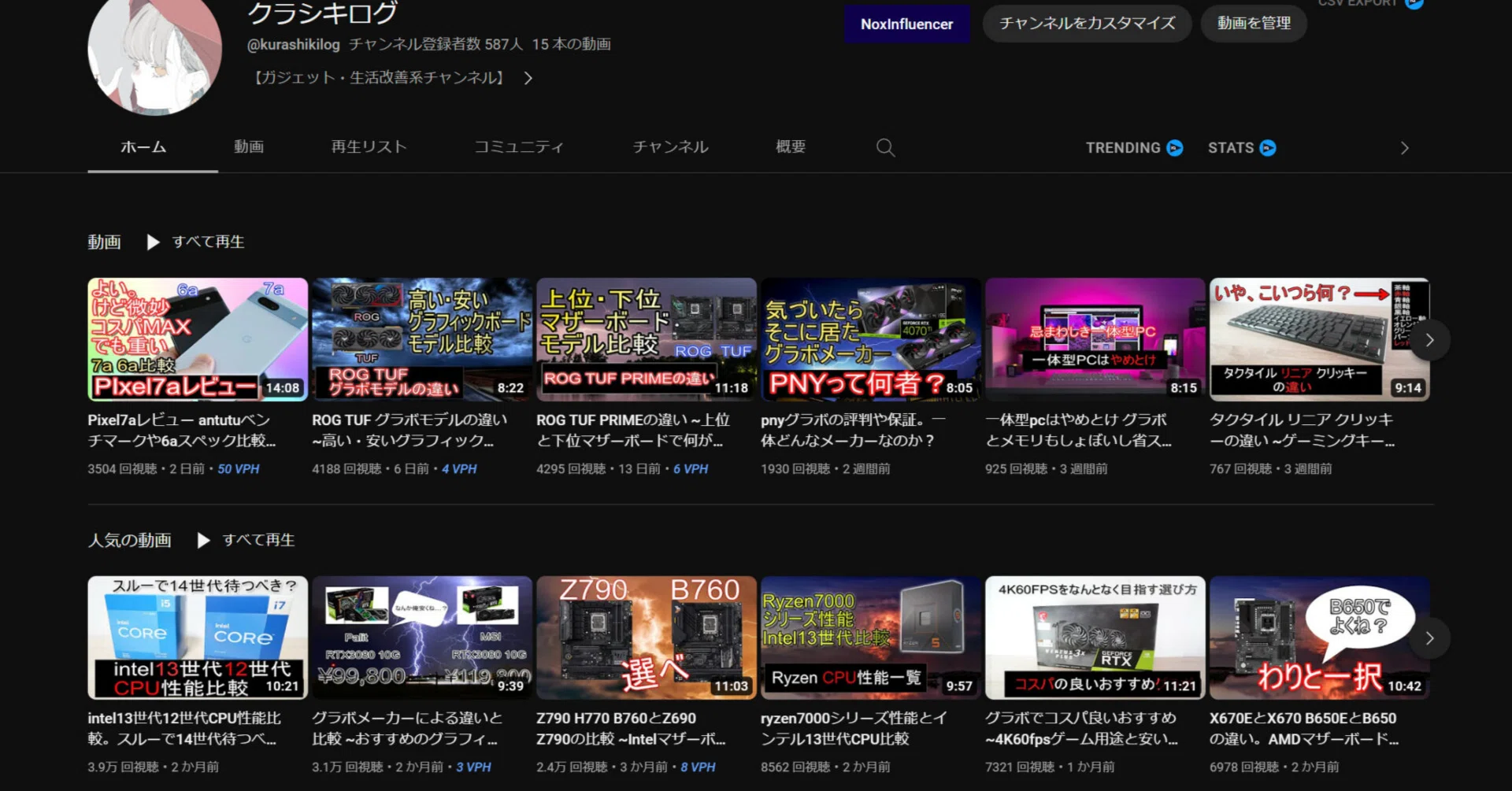1512x791 pixels.
Task: Click the 6 VPH stat text
Action: [691, 469]
